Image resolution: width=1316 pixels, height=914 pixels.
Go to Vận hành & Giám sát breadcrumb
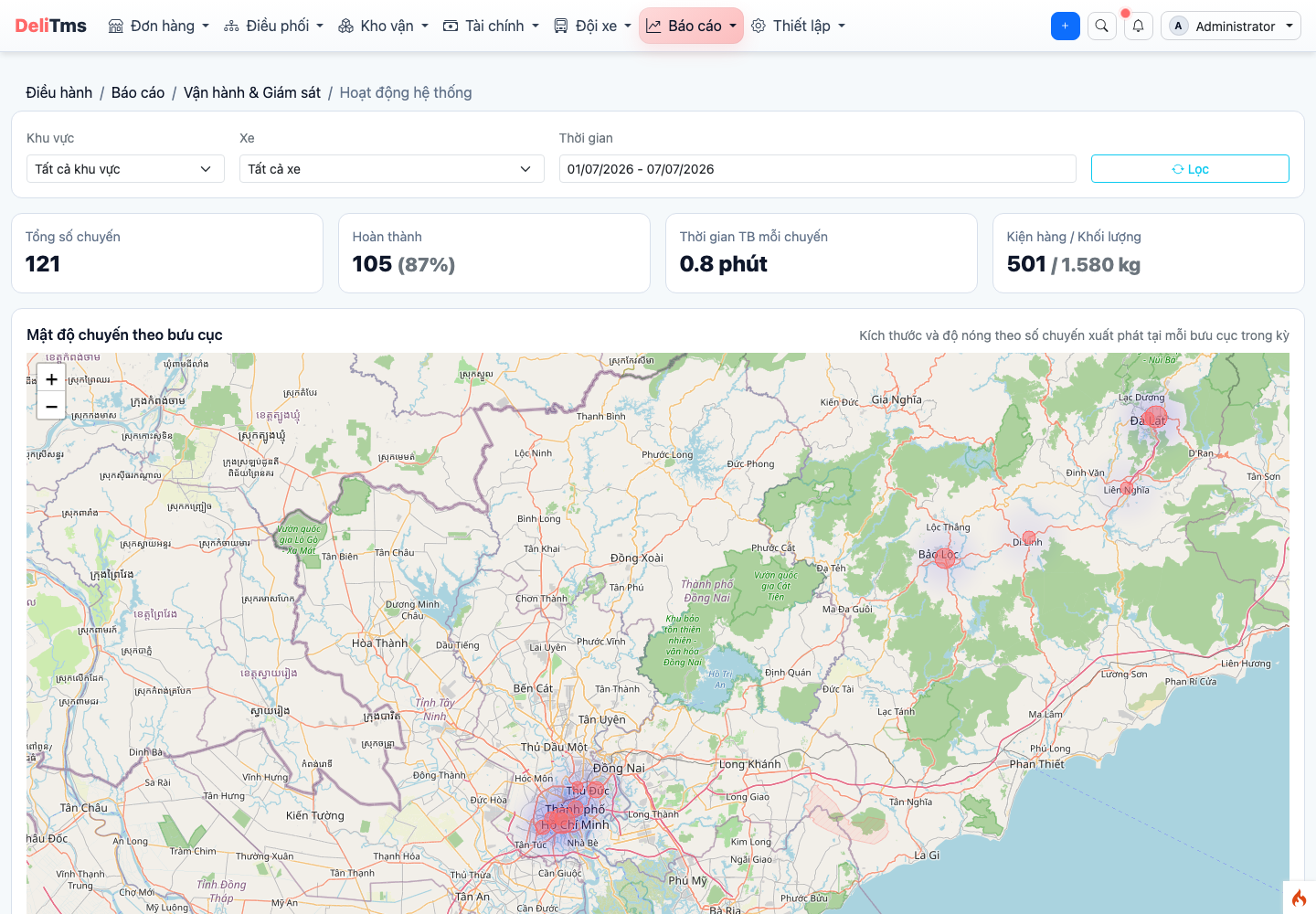[252, 92]
